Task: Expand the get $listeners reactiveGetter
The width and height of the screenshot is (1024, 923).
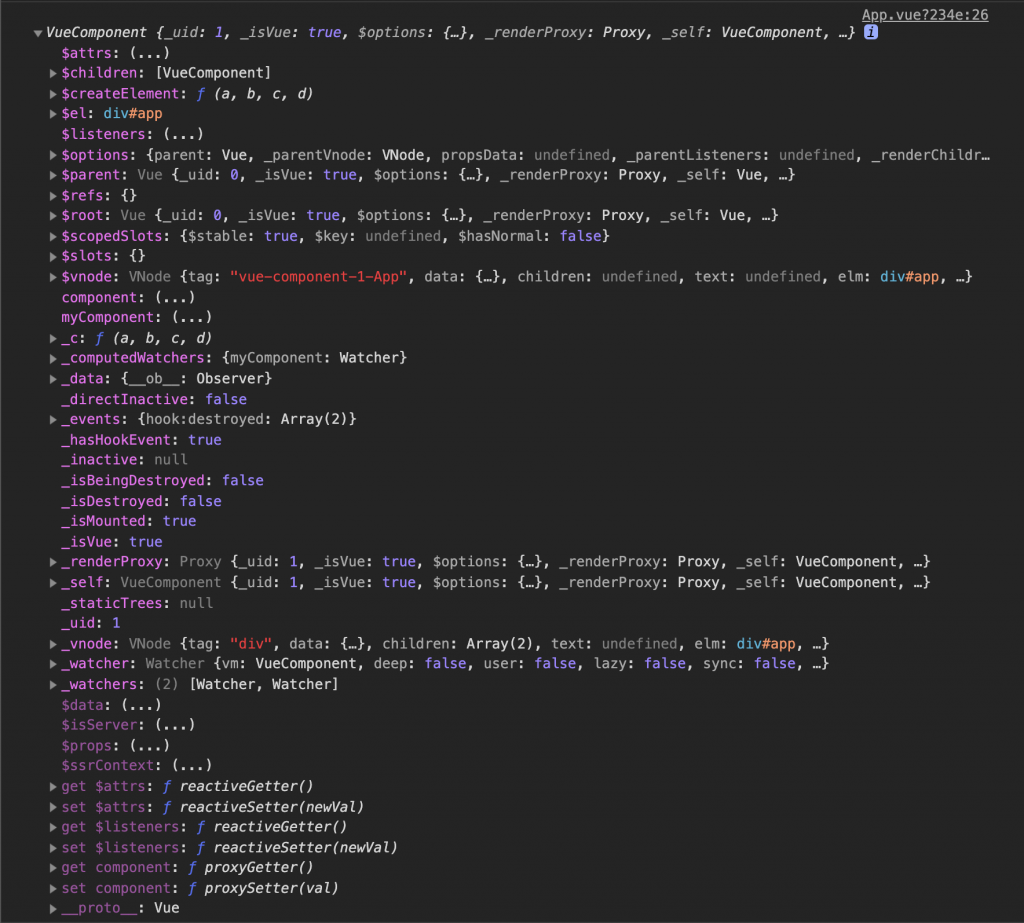Action: tap(53, 827)
